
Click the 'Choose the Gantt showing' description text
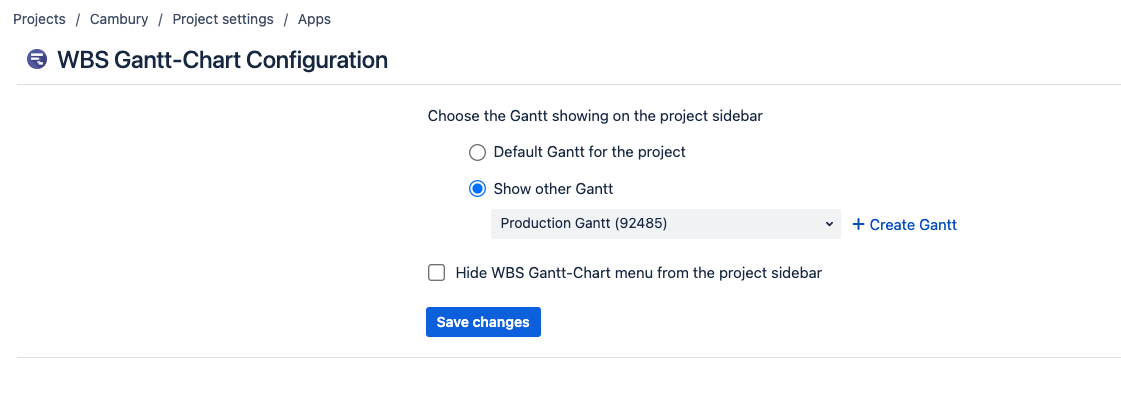tap(595, 116)
